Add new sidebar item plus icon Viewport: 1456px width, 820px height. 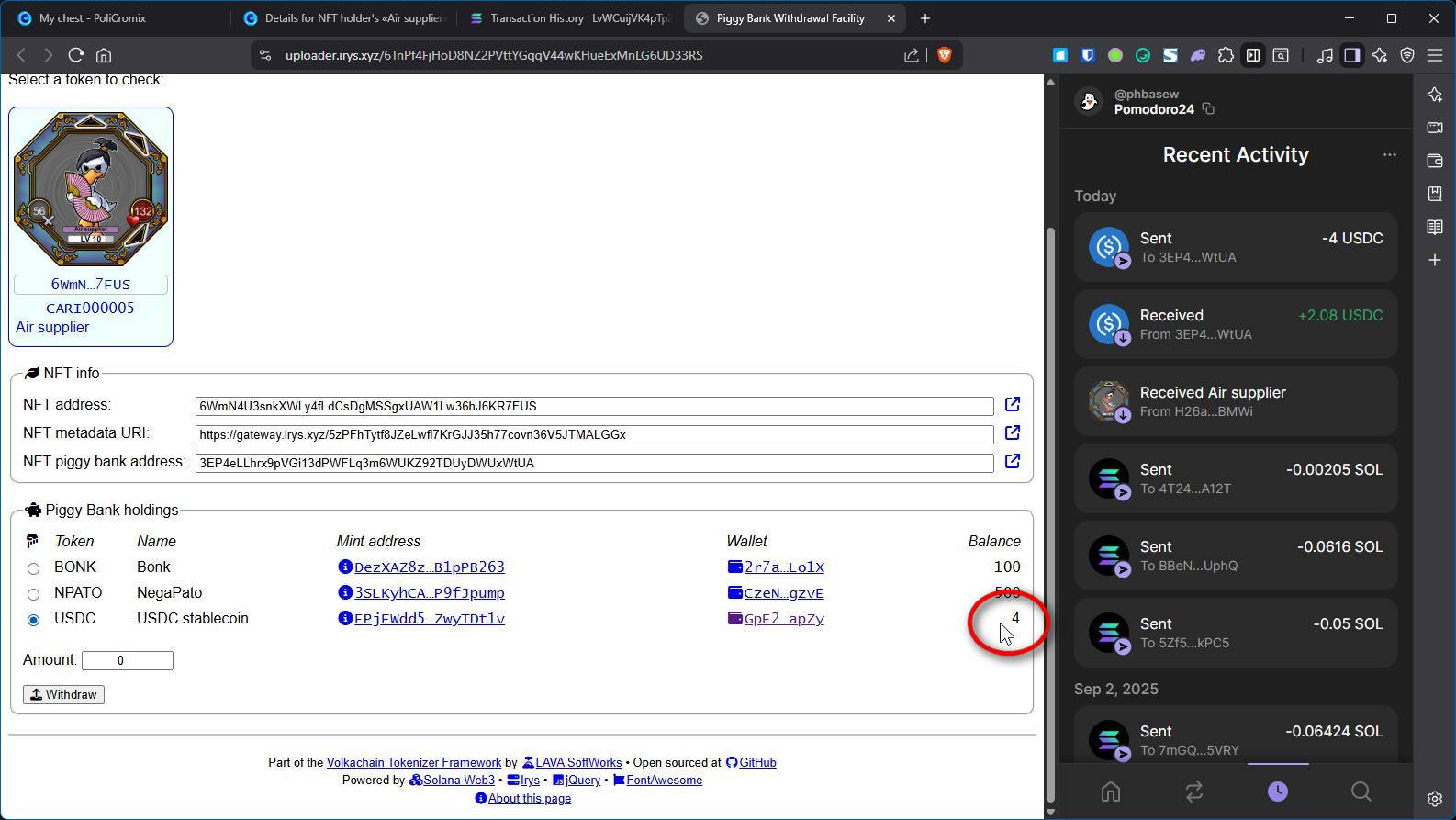point(1435,260)
